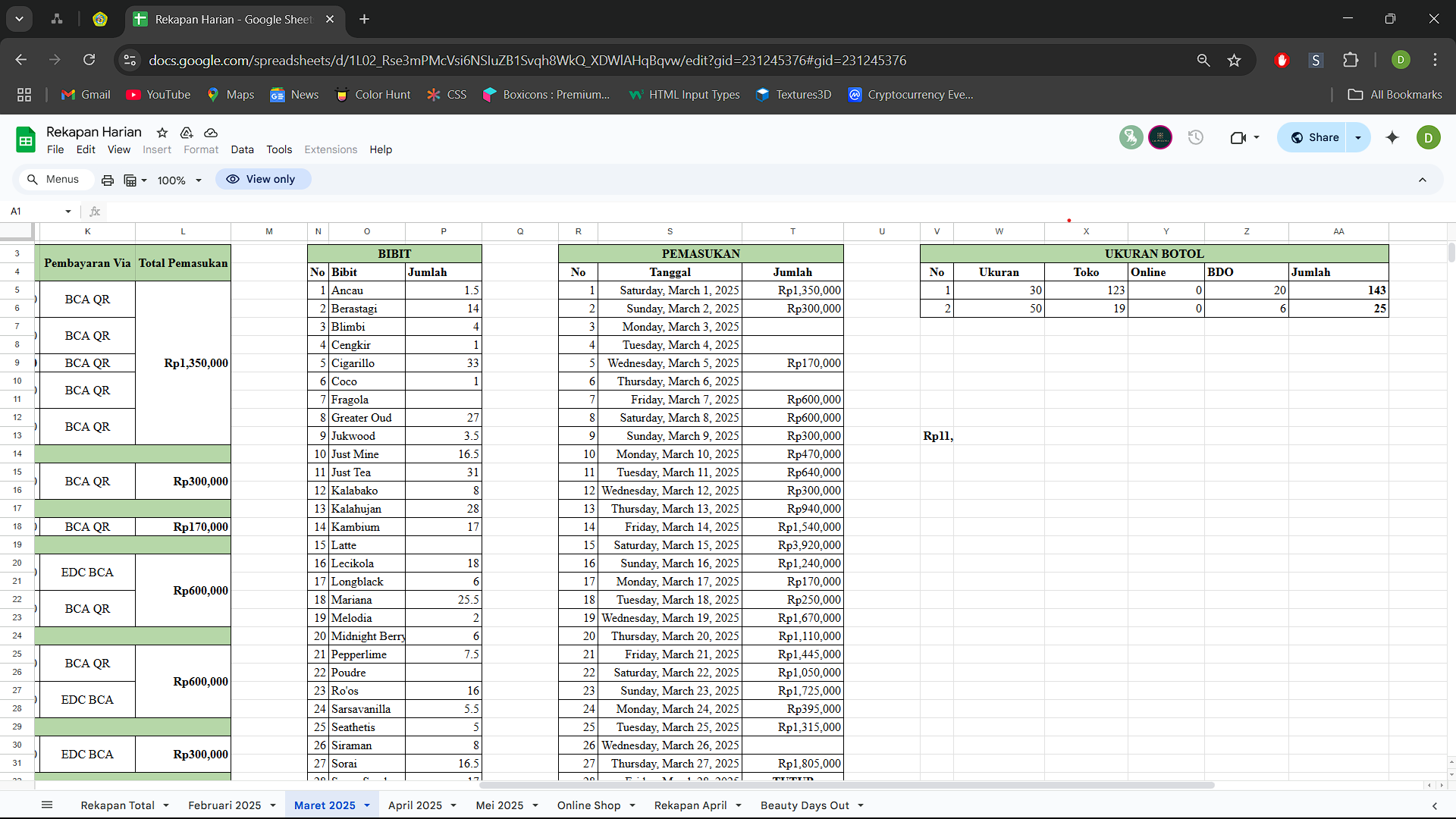
Task: Bookmark this page with star icon
Action: coord(1235,61)
